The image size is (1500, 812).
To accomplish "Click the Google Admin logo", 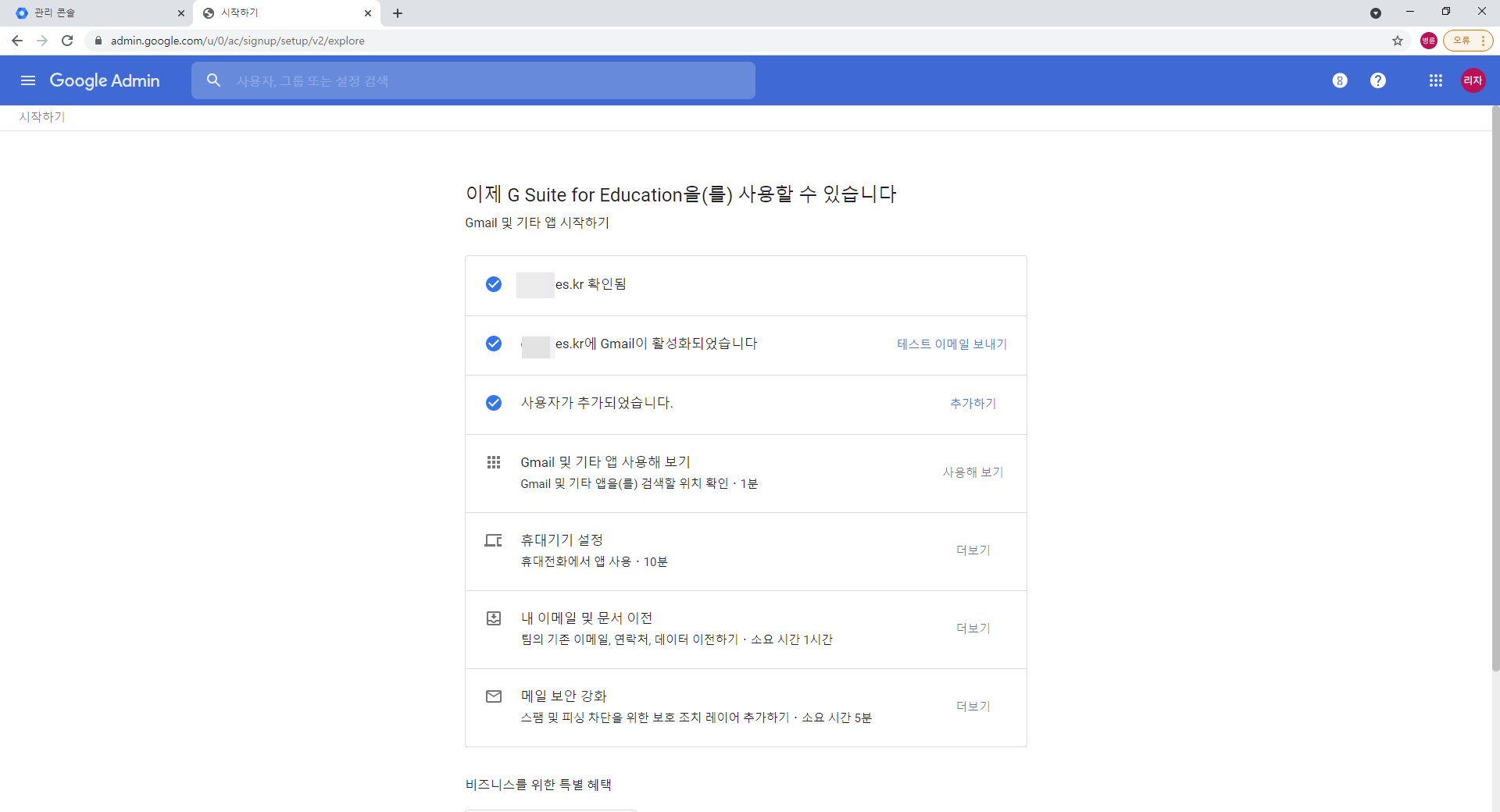I will (105, 80).
